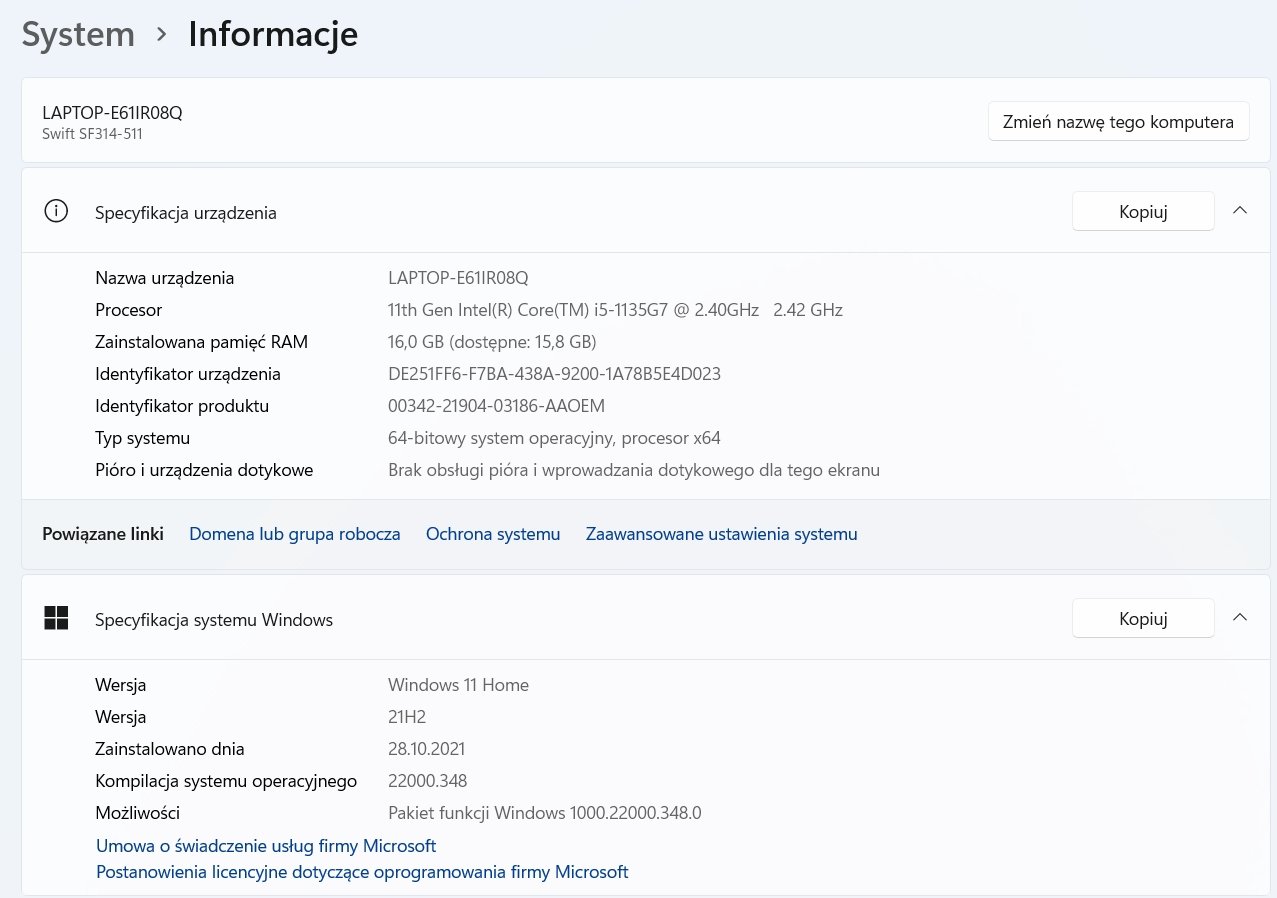The image size is (1277, 898).
Task: Select the Brak obsługi pióra value
Action: pos(634,470)
